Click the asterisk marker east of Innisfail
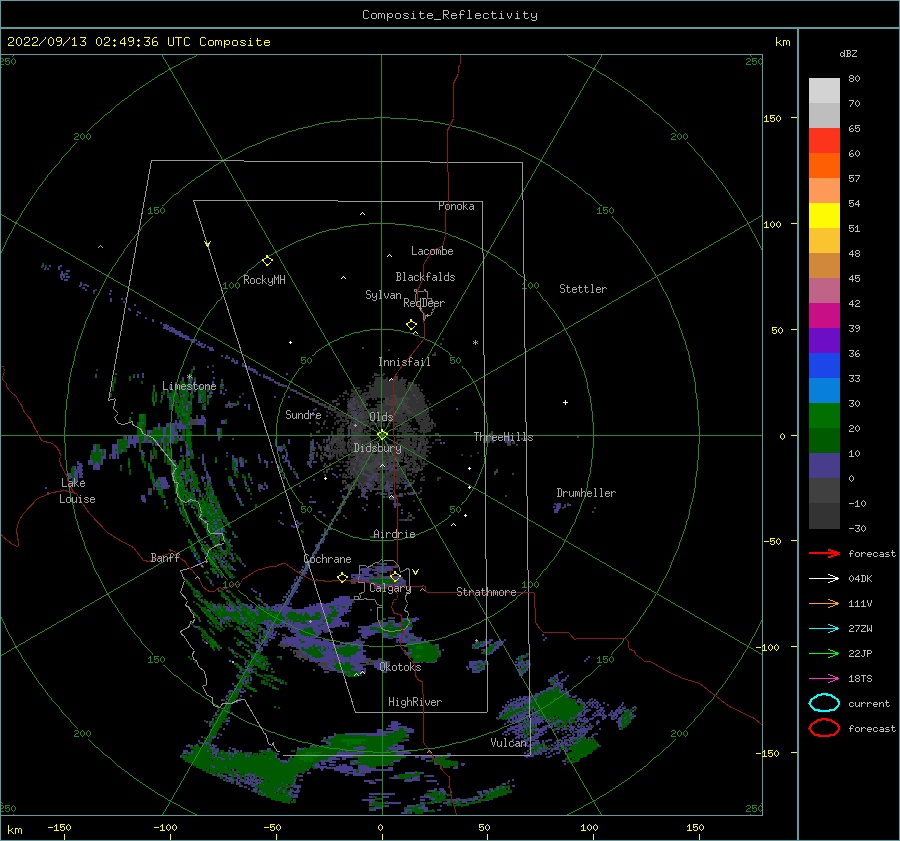 [x=475, y=343]
